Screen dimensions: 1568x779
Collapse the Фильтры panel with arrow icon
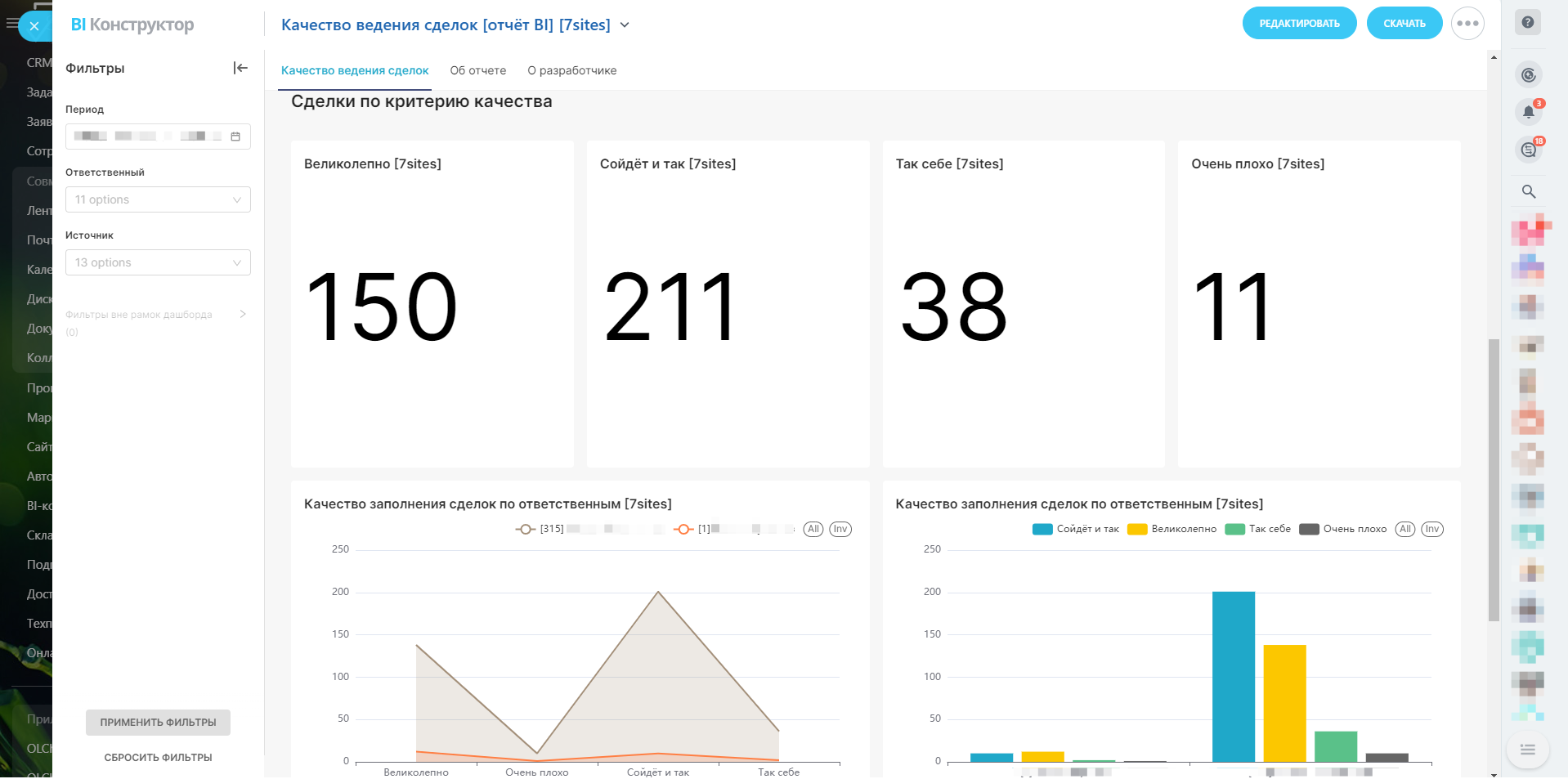pyautogui.click(x=240, y=68)
